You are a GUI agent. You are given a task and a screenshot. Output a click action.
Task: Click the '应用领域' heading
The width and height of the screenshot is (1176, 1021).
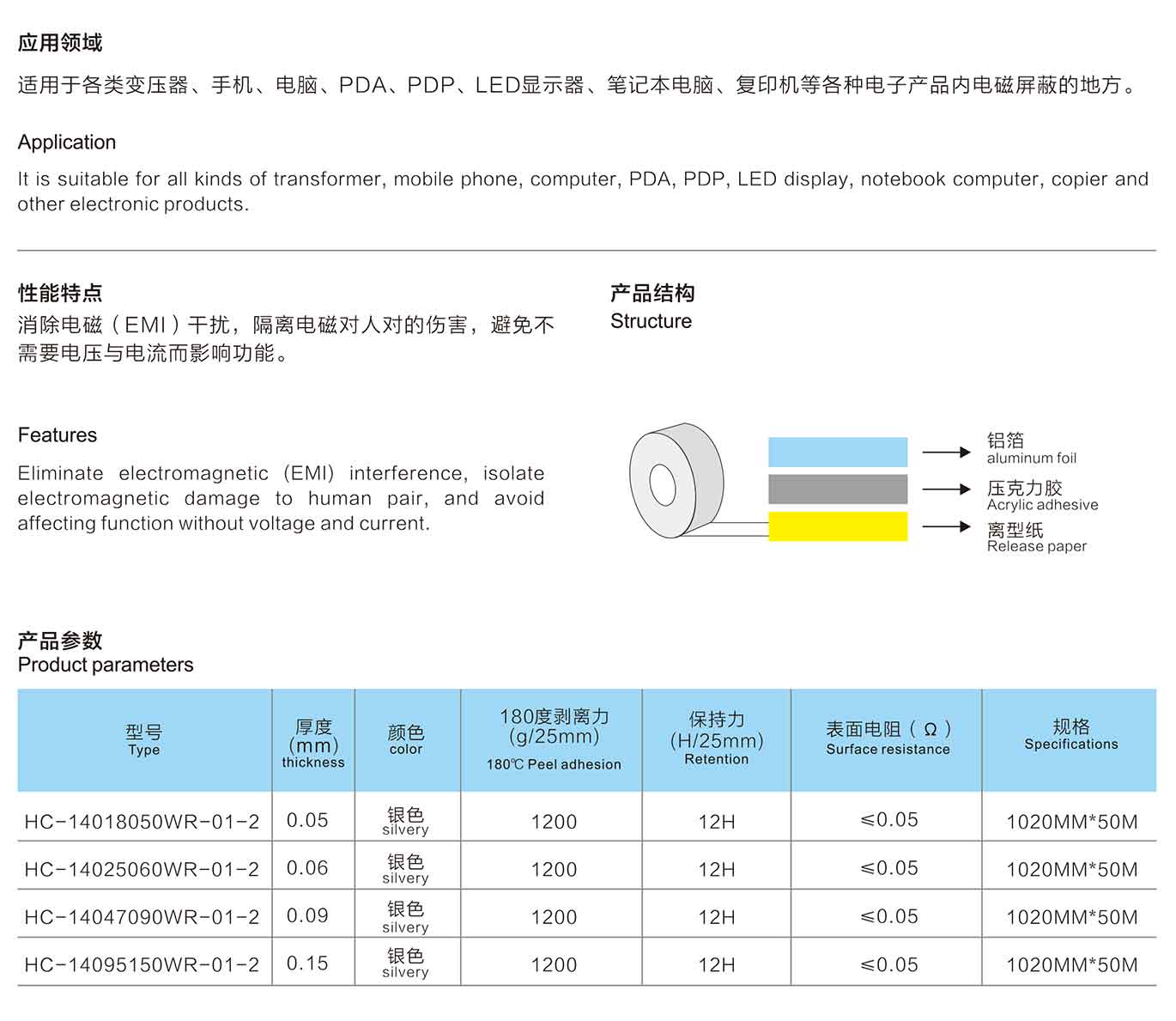pyautogui.click(x=60, y=43)
